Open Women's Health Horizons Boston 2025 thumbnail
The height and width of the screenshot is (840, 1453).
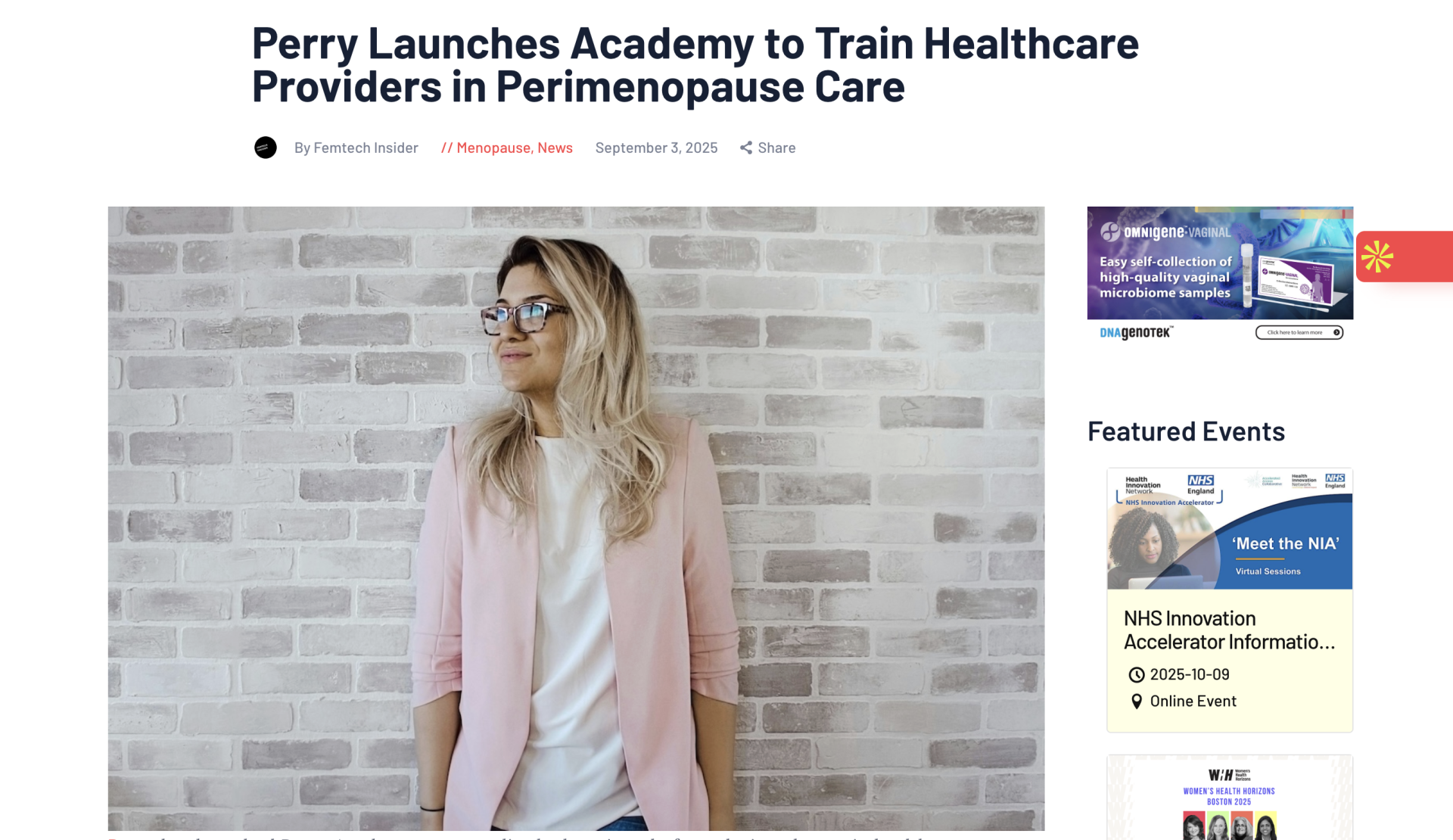pyautogui.click(x=1230, y=798)
